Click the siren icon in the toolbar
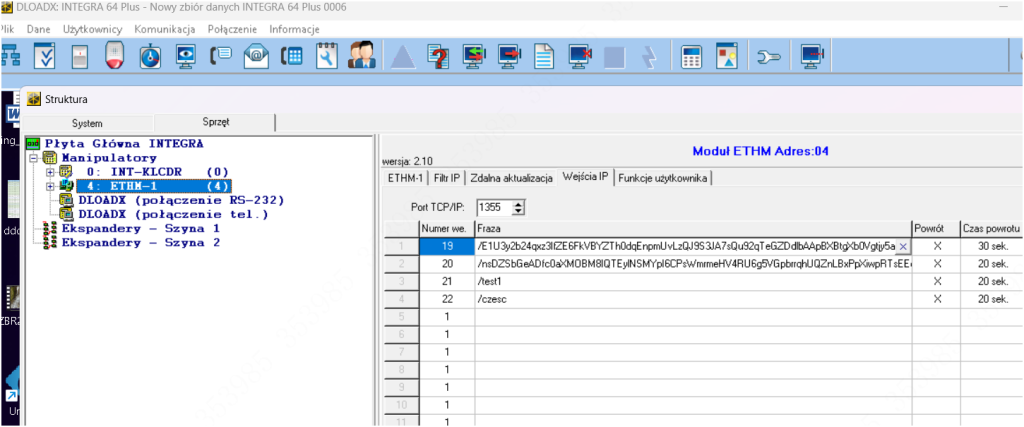The image size is (1024, 427). pos(115,56)
